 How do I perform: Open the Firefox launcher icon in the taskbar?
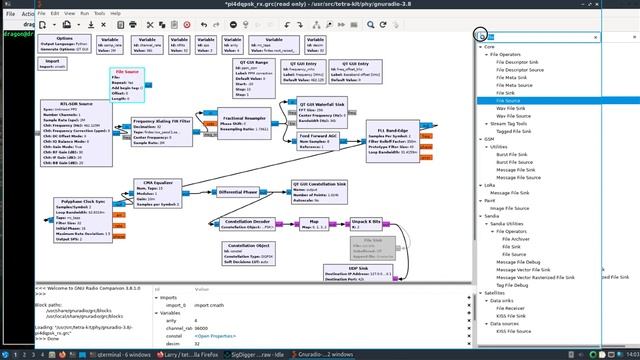pos(62,355)
